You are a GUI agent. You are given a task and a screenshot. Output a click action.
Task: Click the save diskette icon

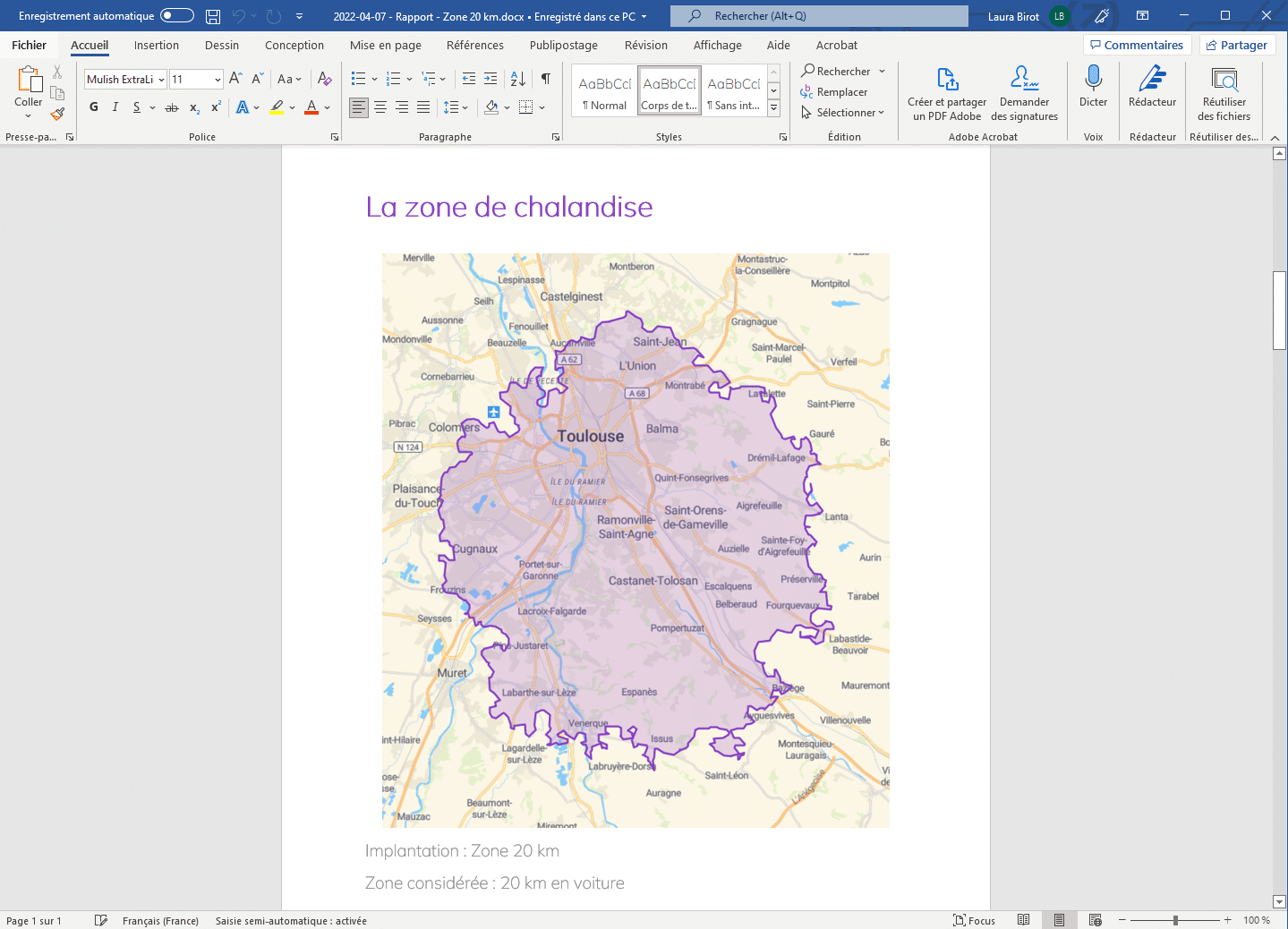point(213,16)
